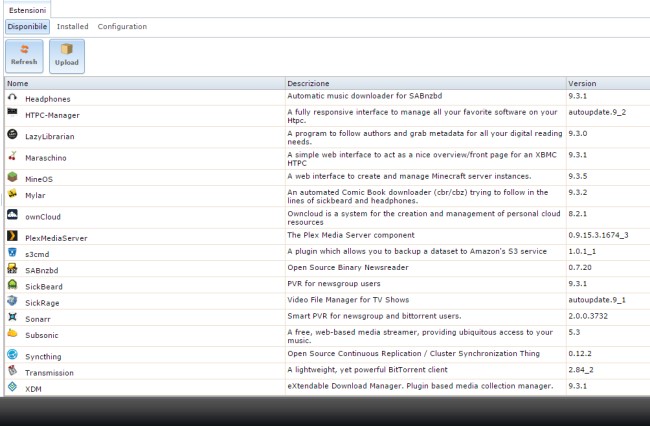
Task: Click 'The Plex Media Server component' description
Action: tap(351, 235)
